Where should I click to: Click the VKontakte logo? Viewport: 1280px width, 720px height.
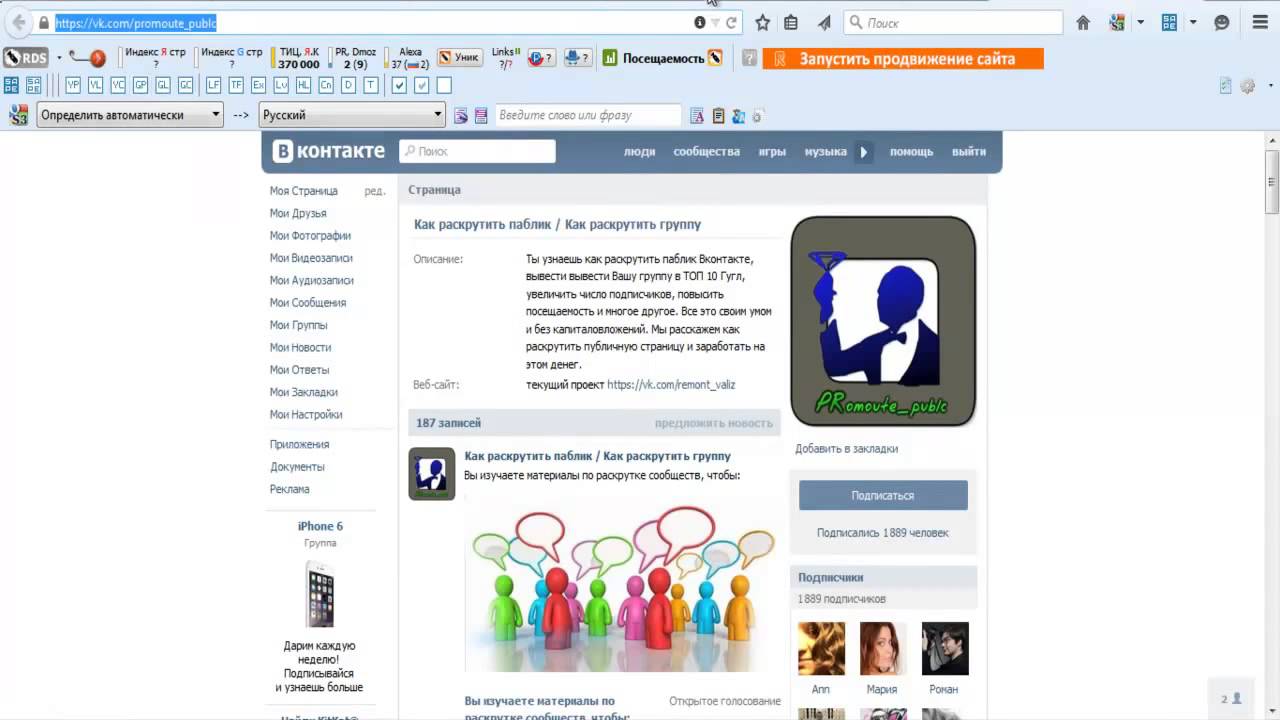(329, 151)
